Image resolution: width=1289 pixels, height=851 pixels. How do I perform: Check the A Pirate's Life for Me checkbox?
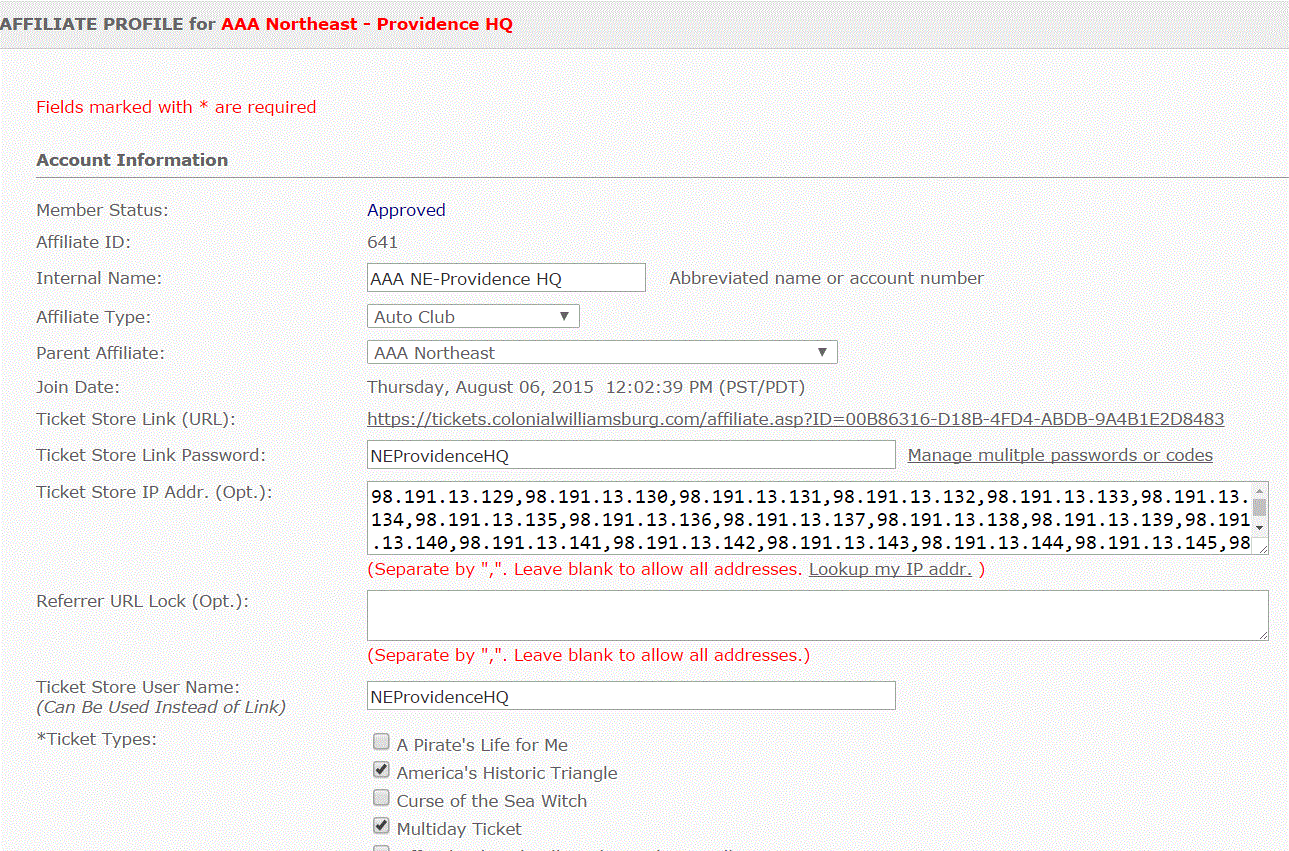[x=381, y=742]
